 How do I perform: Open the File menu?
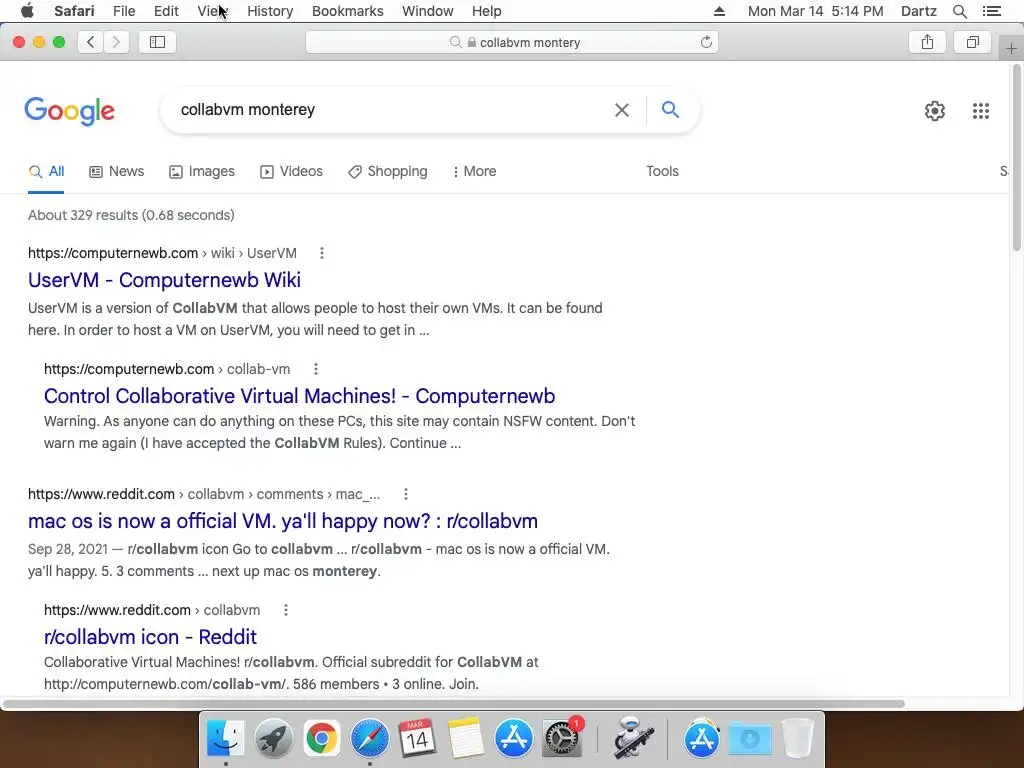coord(123,11)
